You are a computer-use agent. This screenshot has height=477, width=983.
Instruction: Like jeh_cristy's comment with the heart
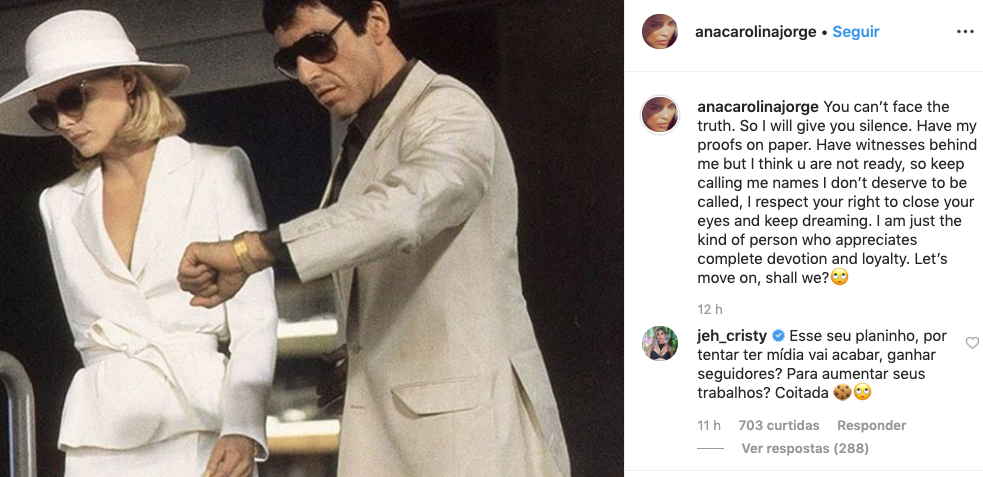pyautogui.click(x=972, y=343)
